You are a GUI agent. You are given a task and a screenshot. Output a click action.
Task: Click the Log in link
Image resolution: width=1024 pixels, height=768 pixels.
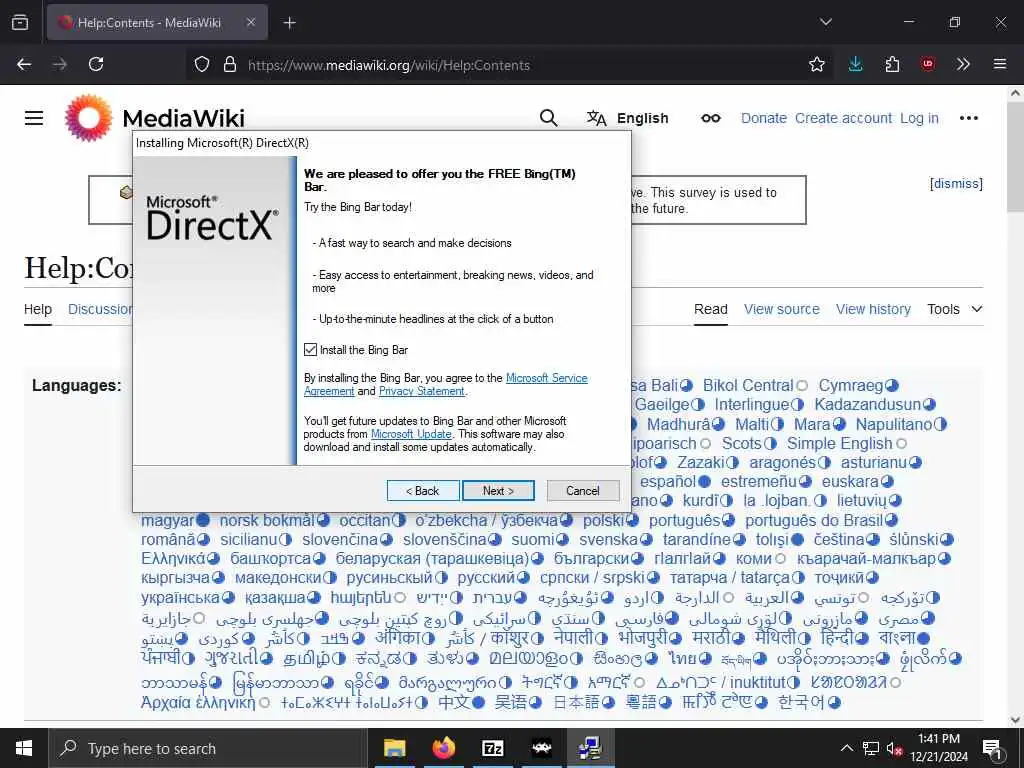point(919,118)
